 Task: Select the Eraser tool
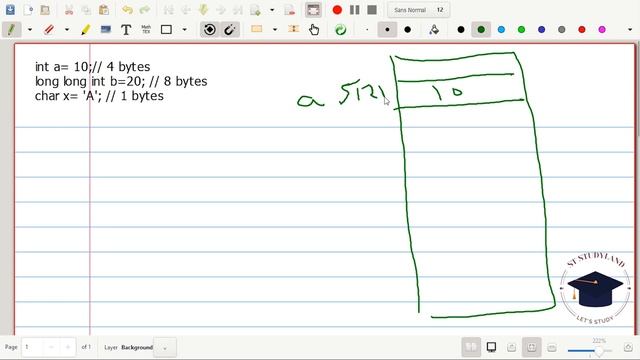coord(49,29)
